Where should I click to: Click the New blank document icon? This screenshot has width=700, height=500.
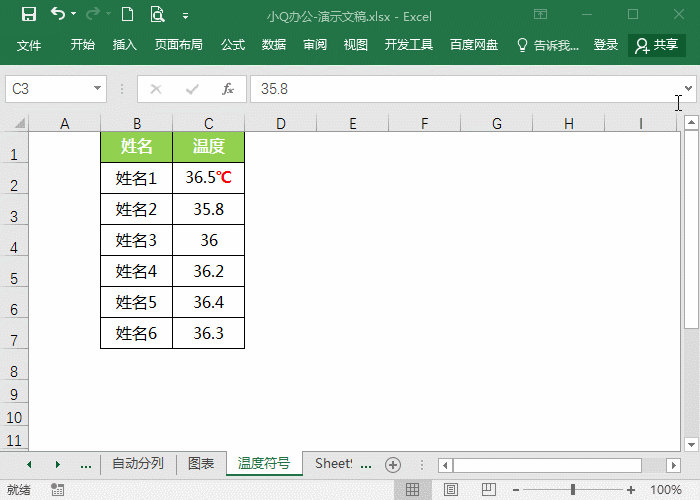(128, 14)
